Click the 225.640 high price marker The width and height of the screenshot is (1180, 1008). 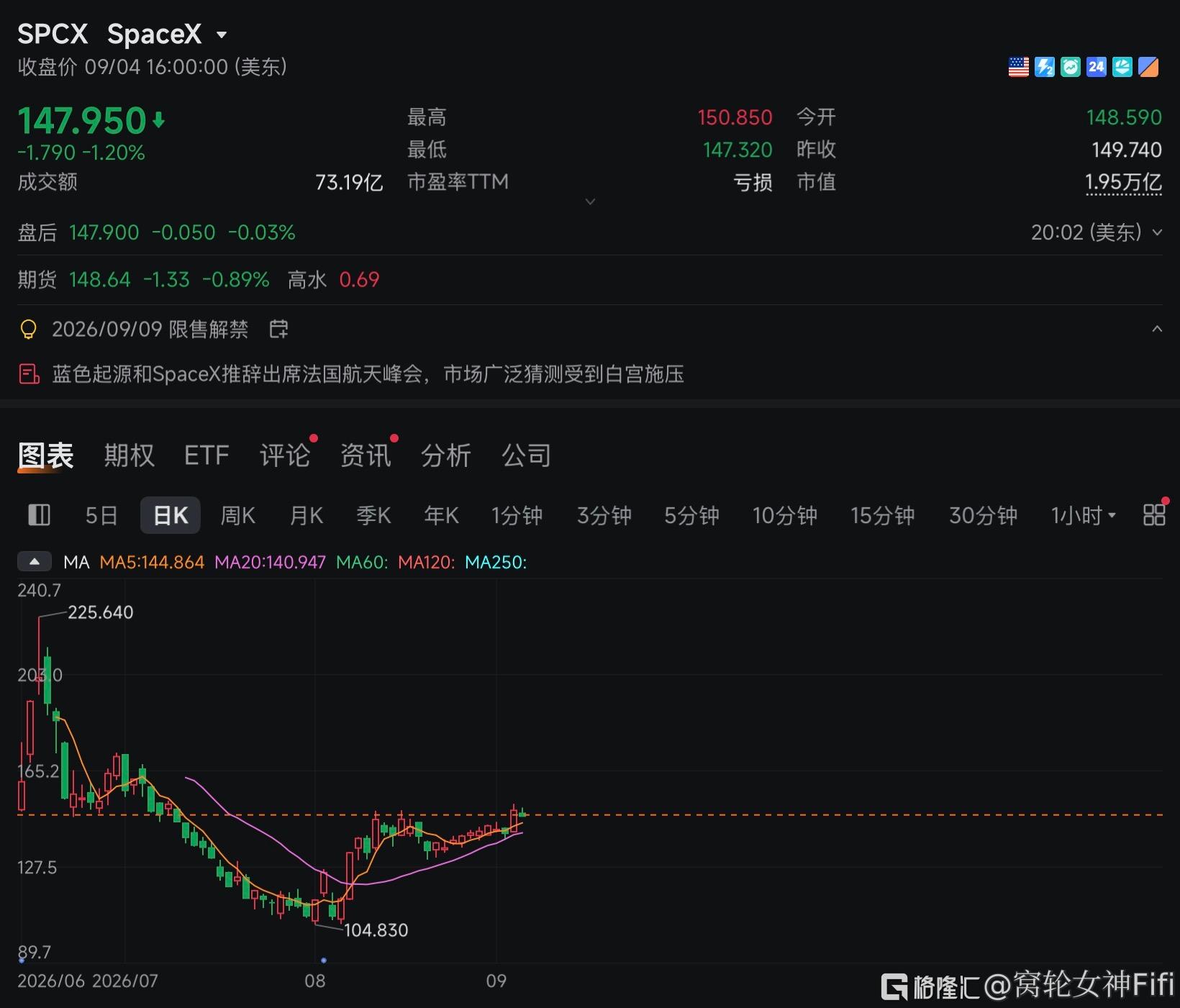[101, 612]
